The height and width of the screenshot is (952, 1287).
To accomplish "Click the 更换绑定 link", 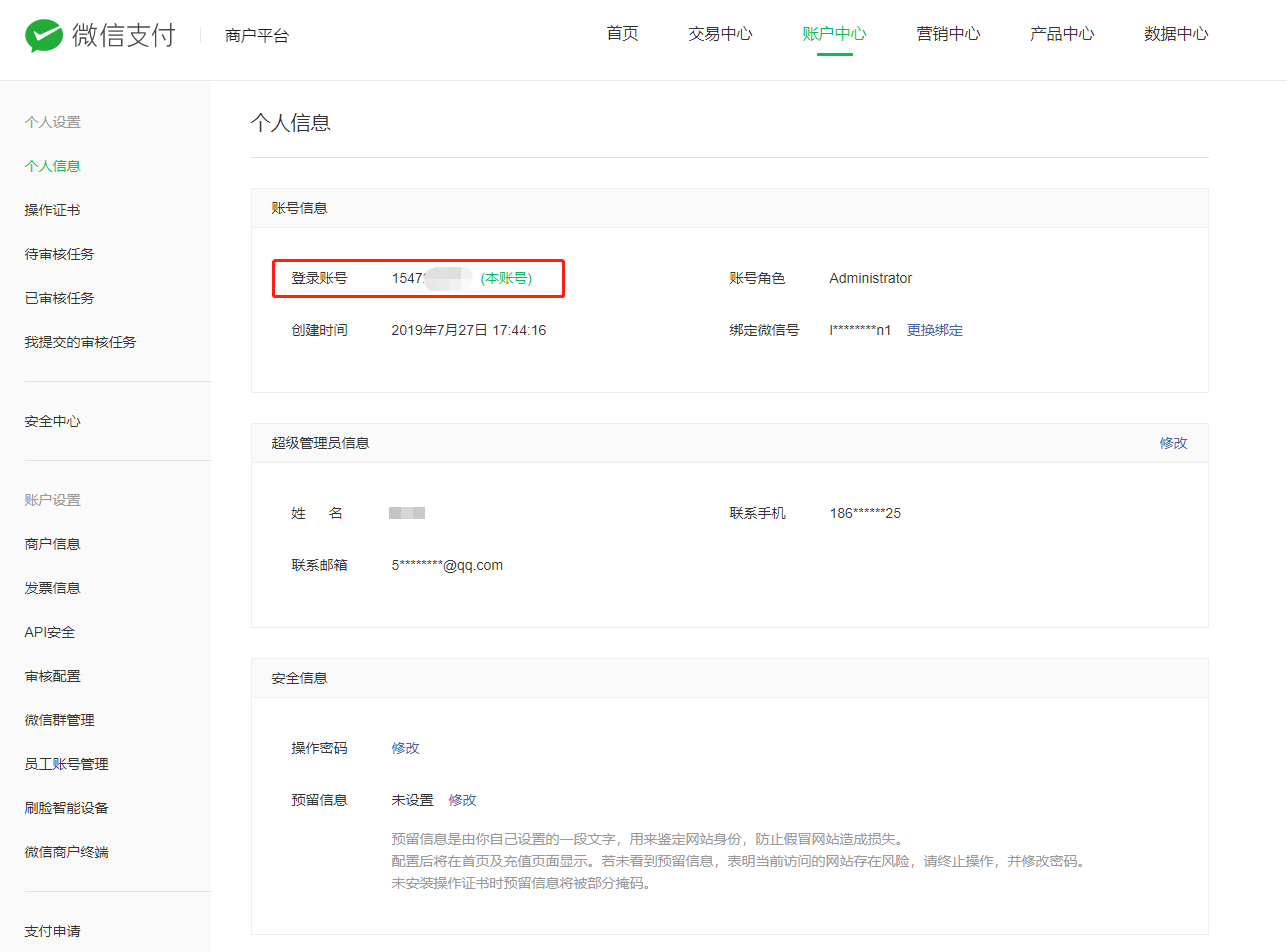I will coord(935,330).
